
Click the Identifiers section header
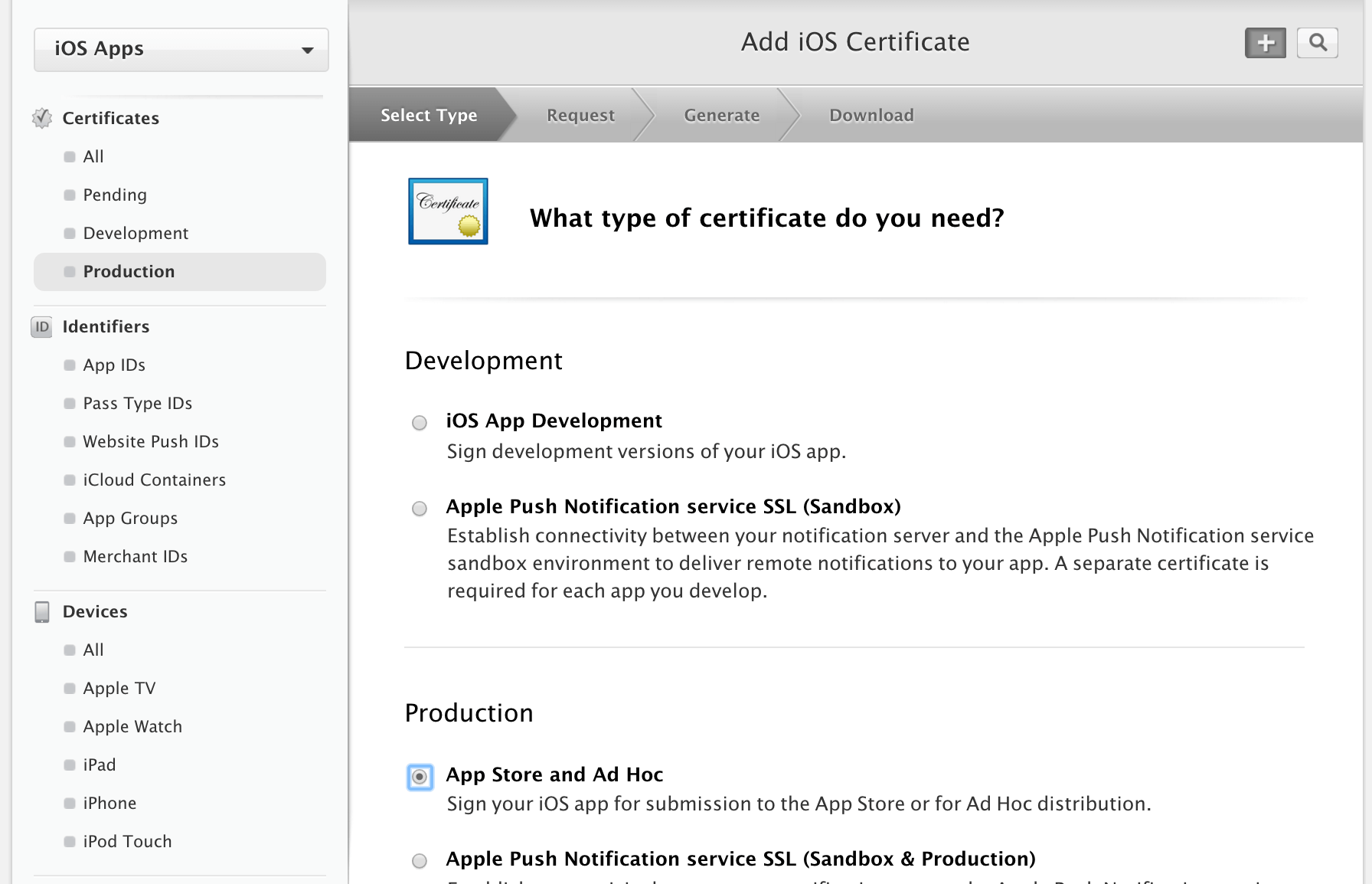(106, 326)
